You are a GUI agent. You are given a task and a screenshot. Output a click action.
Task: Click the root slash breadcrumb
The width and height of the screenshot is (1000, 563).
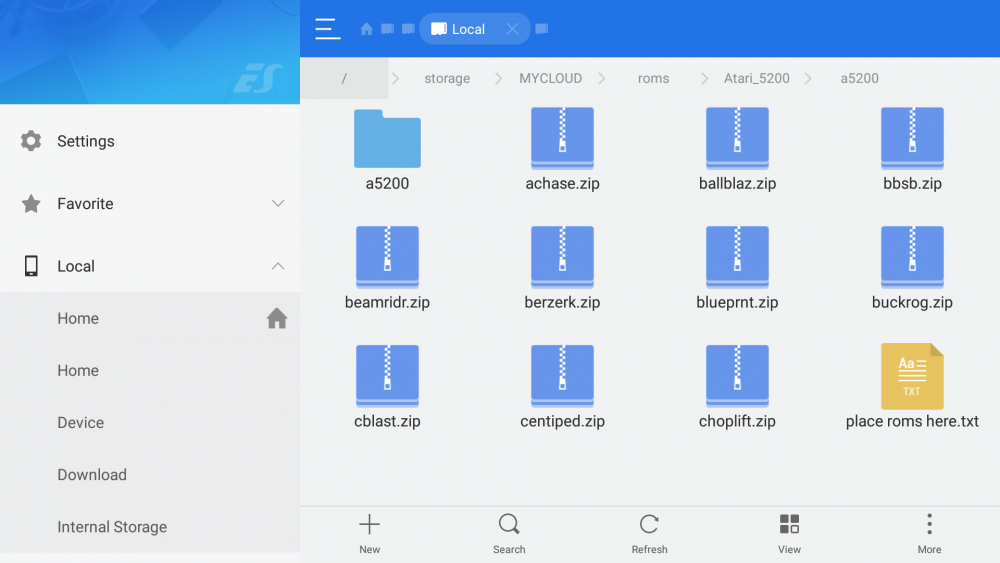coord(344,78)
